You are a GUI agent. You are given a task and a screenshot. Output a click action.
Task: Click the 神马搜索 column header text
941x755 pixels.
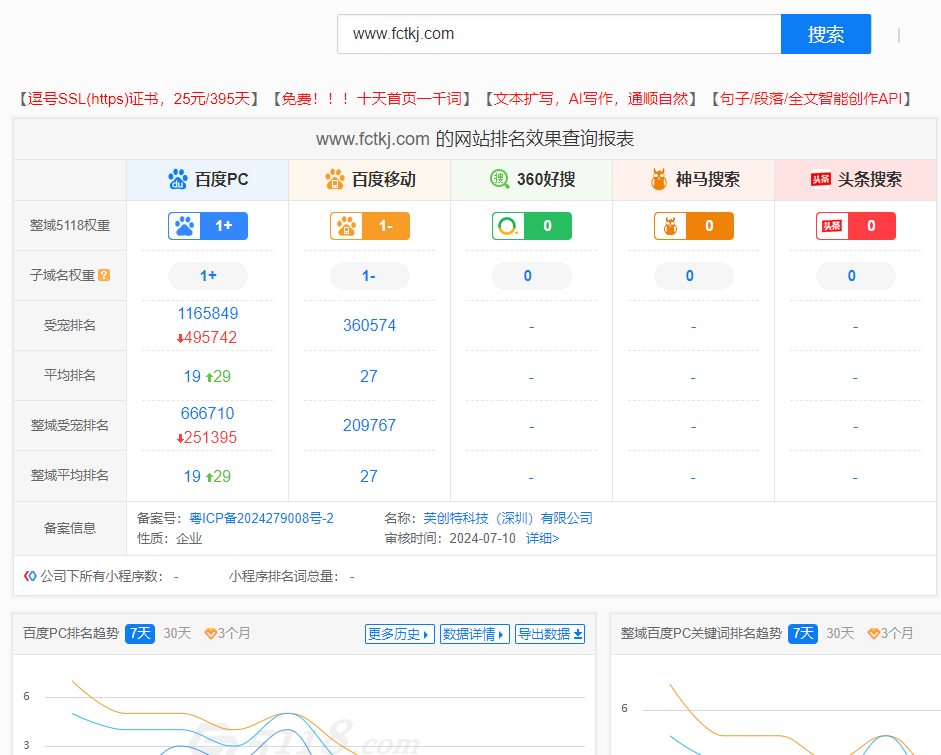(708, 179)
